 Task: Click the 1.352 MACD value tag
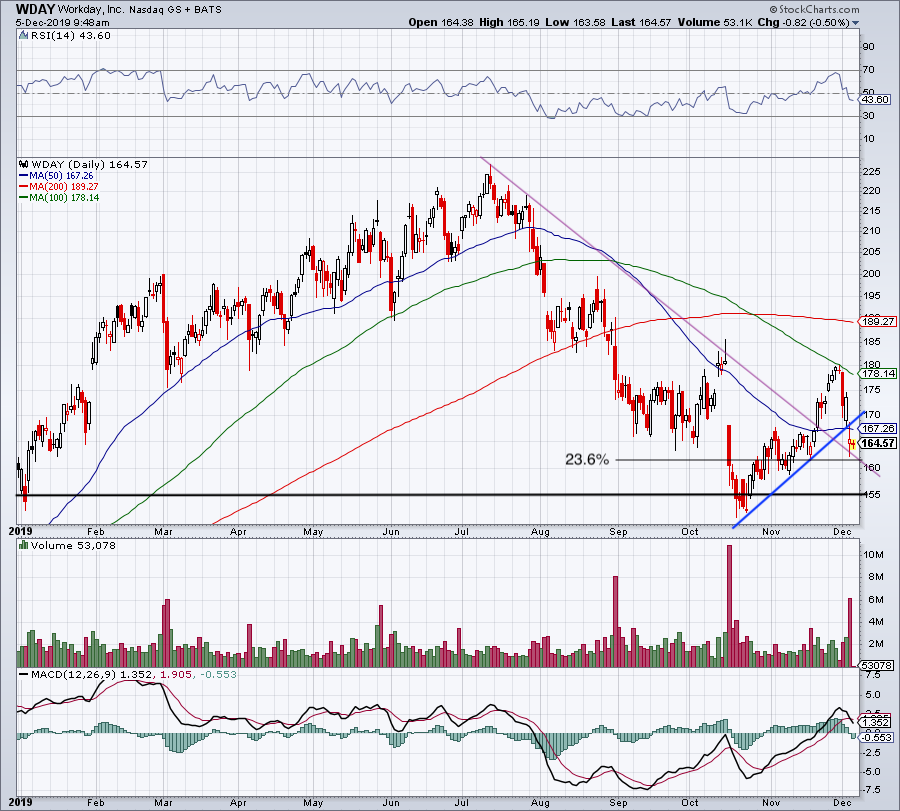coord(876,723)
